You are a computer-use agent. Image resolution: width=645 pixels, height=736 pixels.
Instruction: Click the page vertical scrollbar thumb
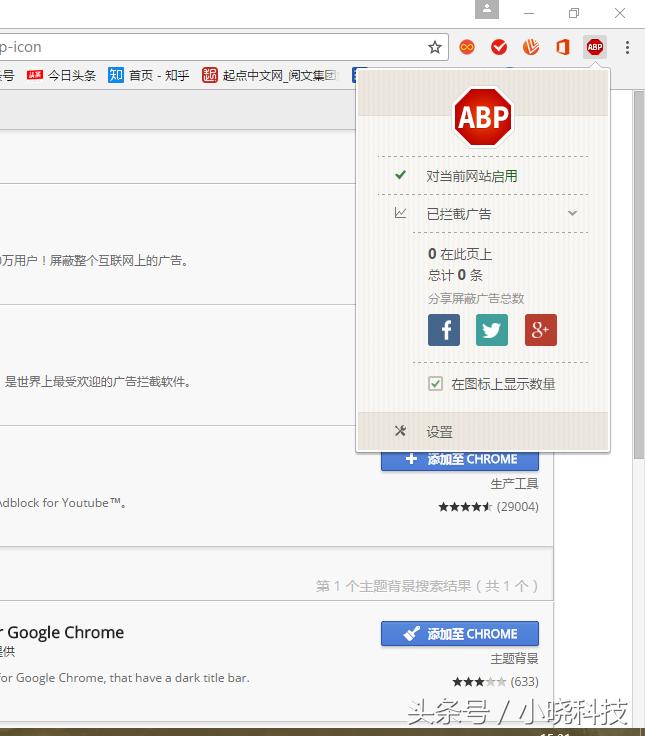click(639, 275)
